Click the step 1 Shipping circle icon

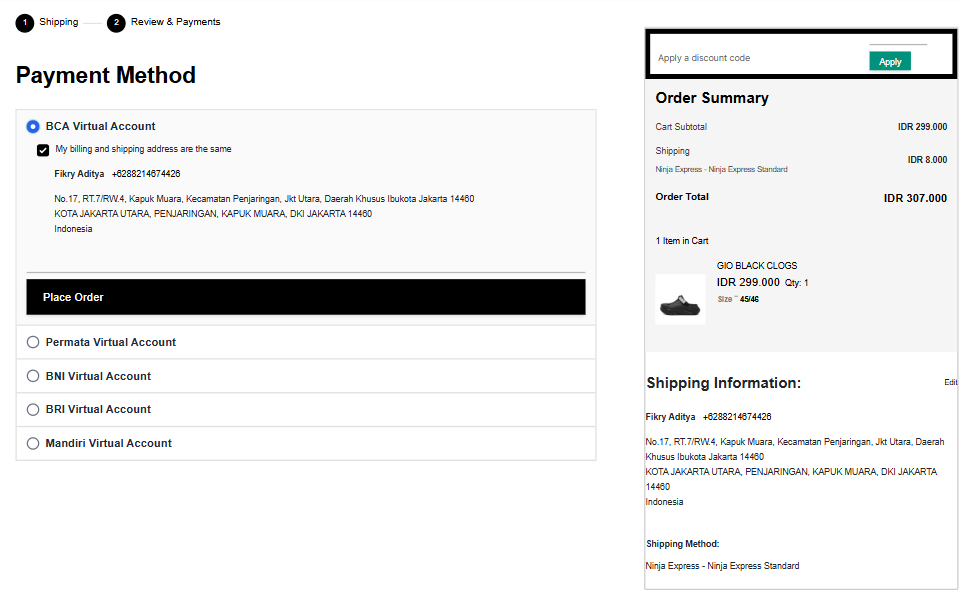pos(24,23)
